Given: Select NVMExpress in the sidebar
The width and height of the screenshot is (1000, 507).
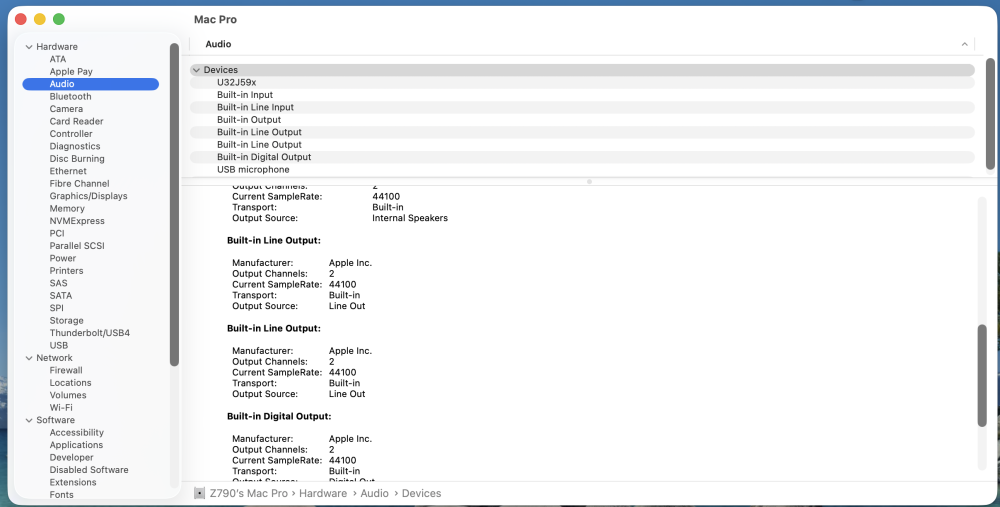Looking at the screenshot, I should pos(77,221).
